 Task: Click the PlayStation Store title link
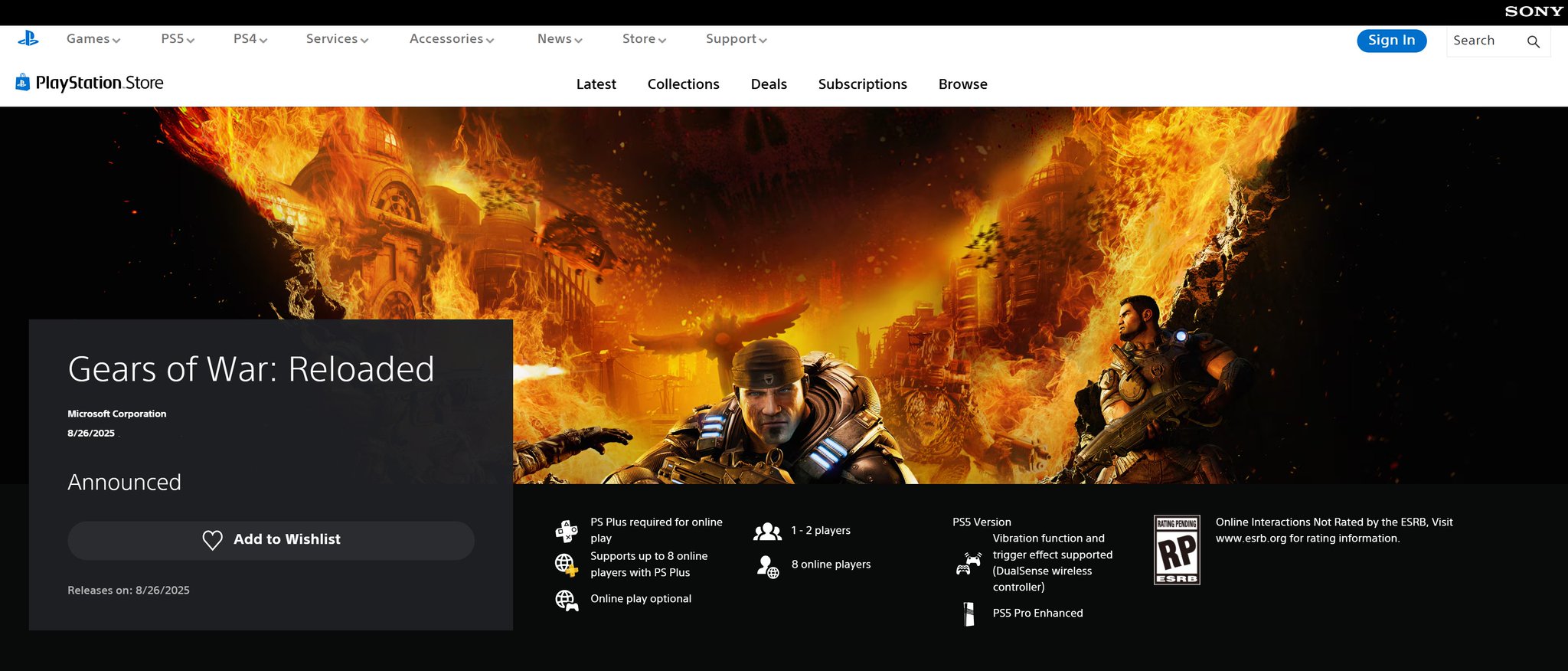tap(100, 83)
